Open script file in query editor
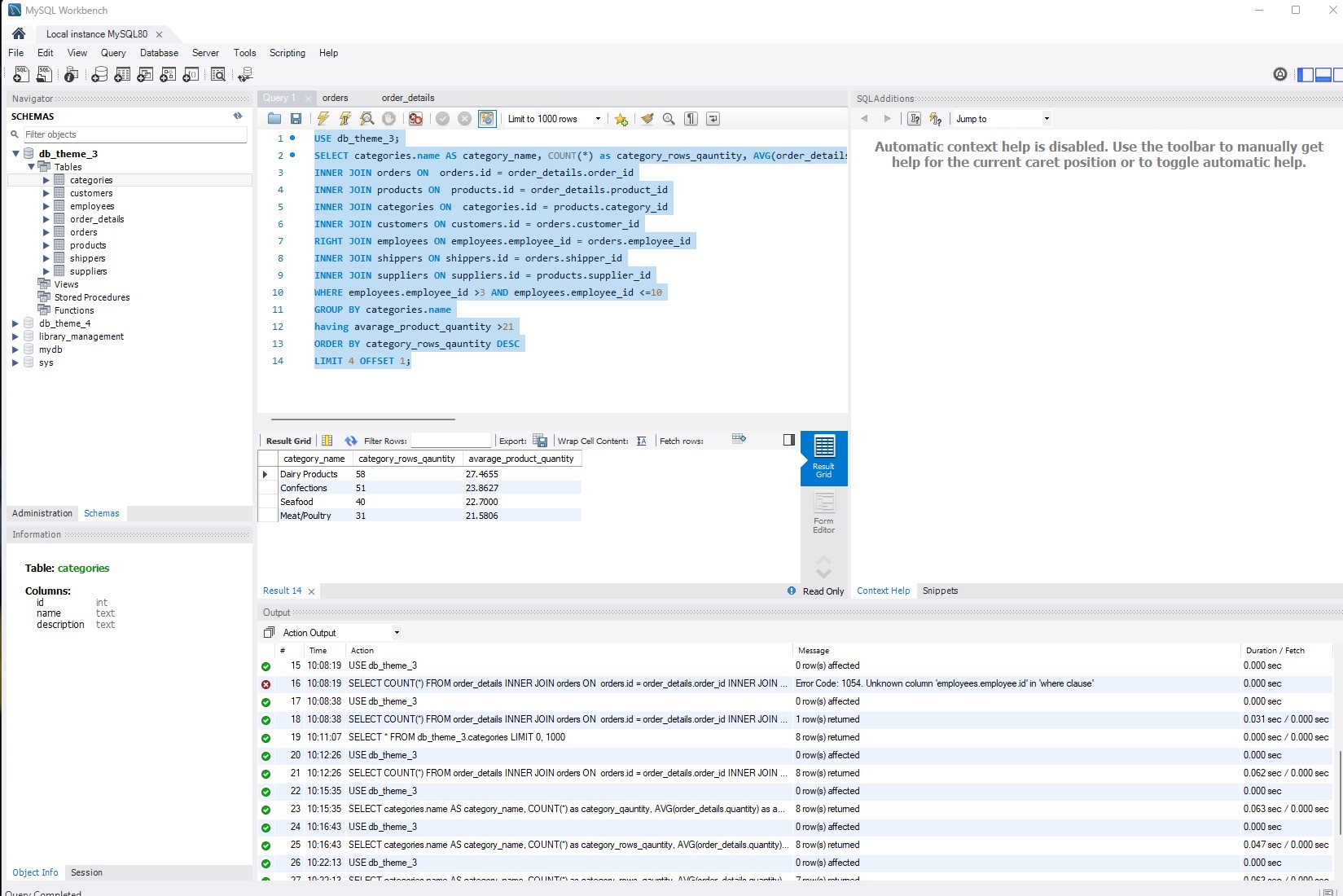This screenshot has height=896, width=1343. (274, 119)
